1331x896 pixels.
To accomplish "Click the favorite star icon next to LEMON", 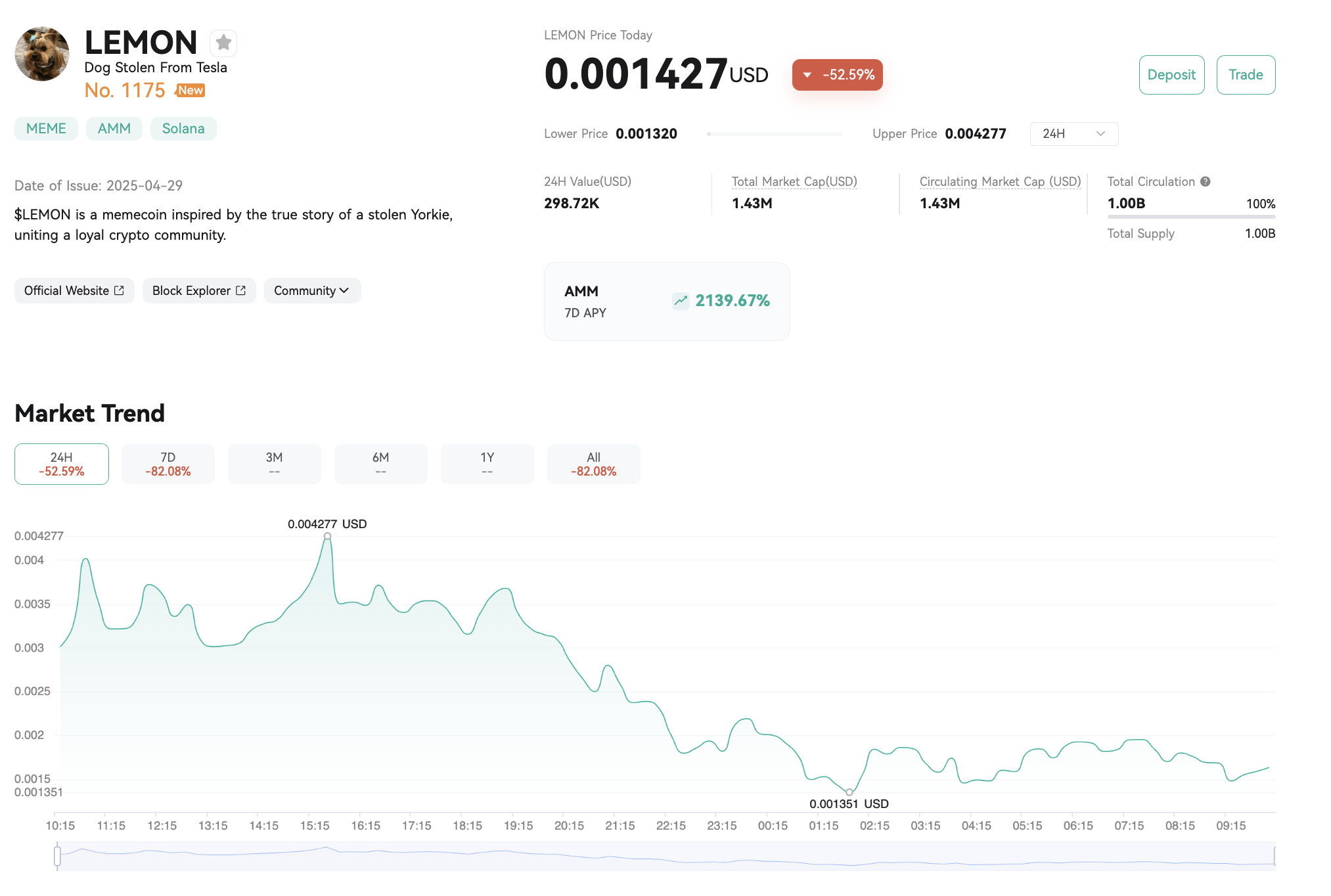I will tap(223, 43).
